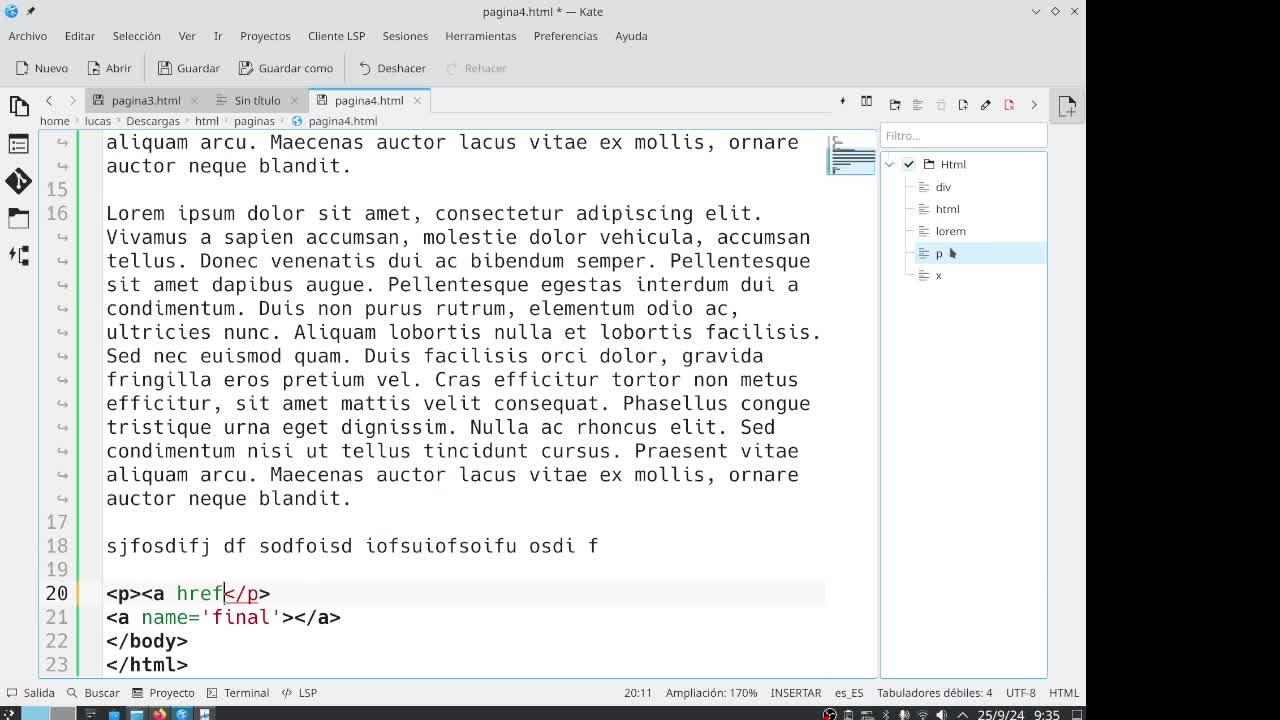Click the Deshacer toolbar button

click(x=392, y=68)
